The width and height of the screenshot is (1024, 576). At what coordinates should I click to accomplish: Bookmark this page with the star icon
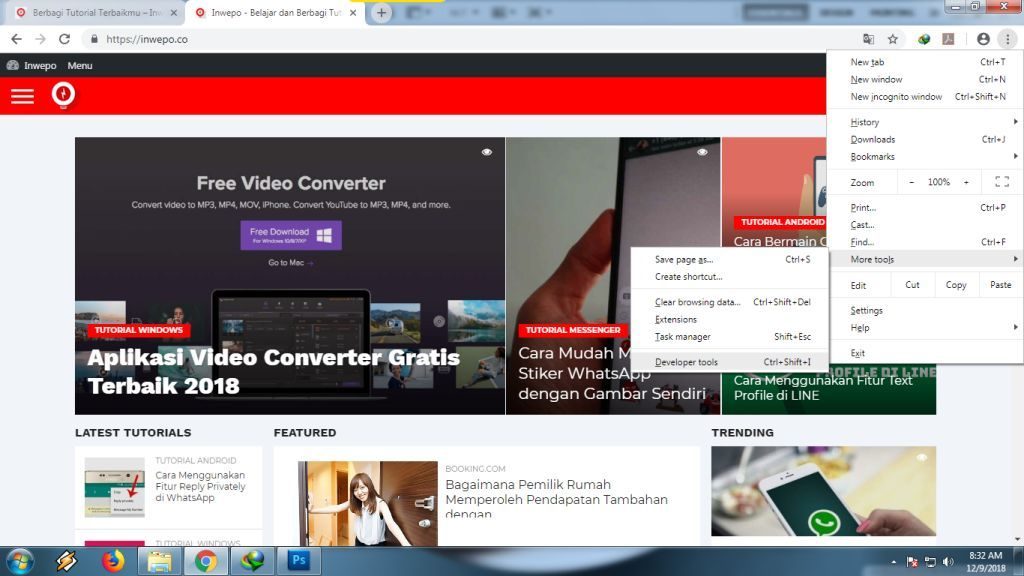point(893,39)
